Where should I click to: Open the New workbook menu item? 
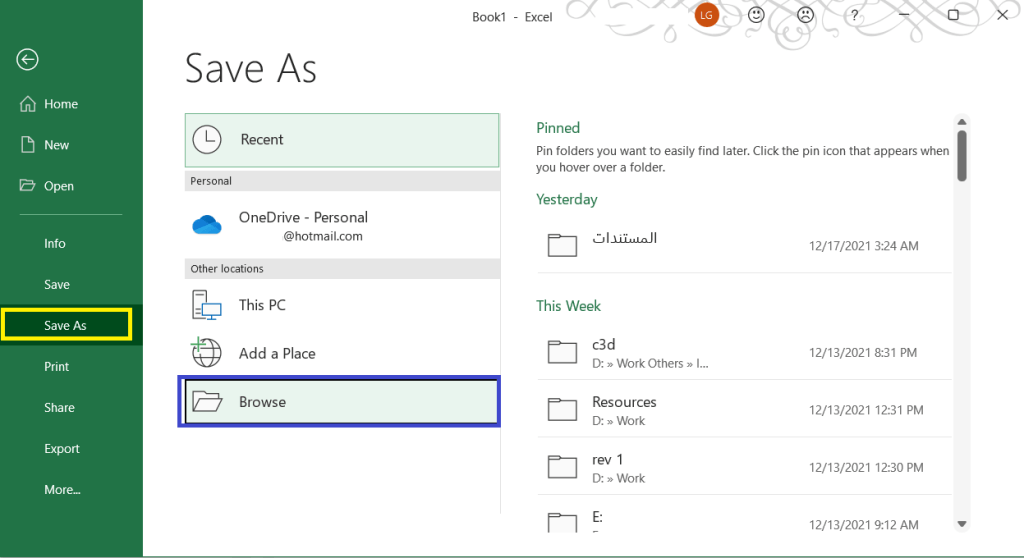pos(56,145)
